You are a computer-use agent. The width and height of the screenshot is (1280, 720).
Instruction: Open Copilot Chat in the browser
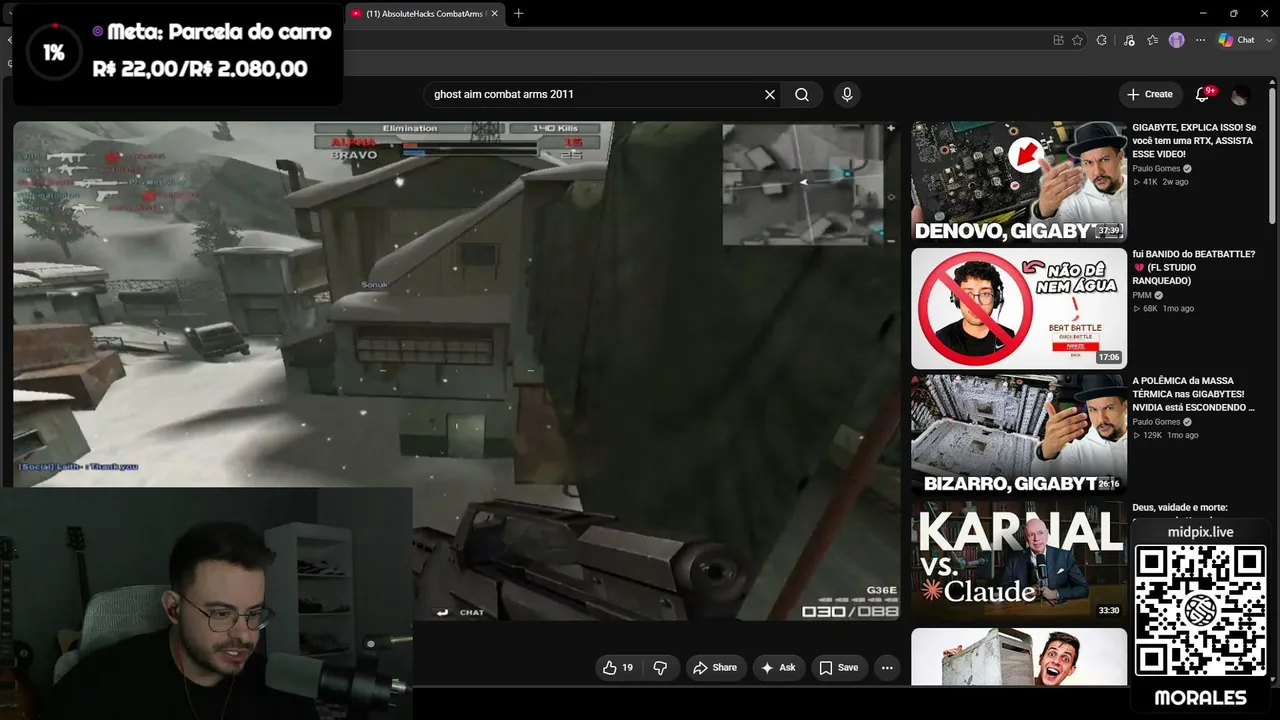coord(1237,40)
